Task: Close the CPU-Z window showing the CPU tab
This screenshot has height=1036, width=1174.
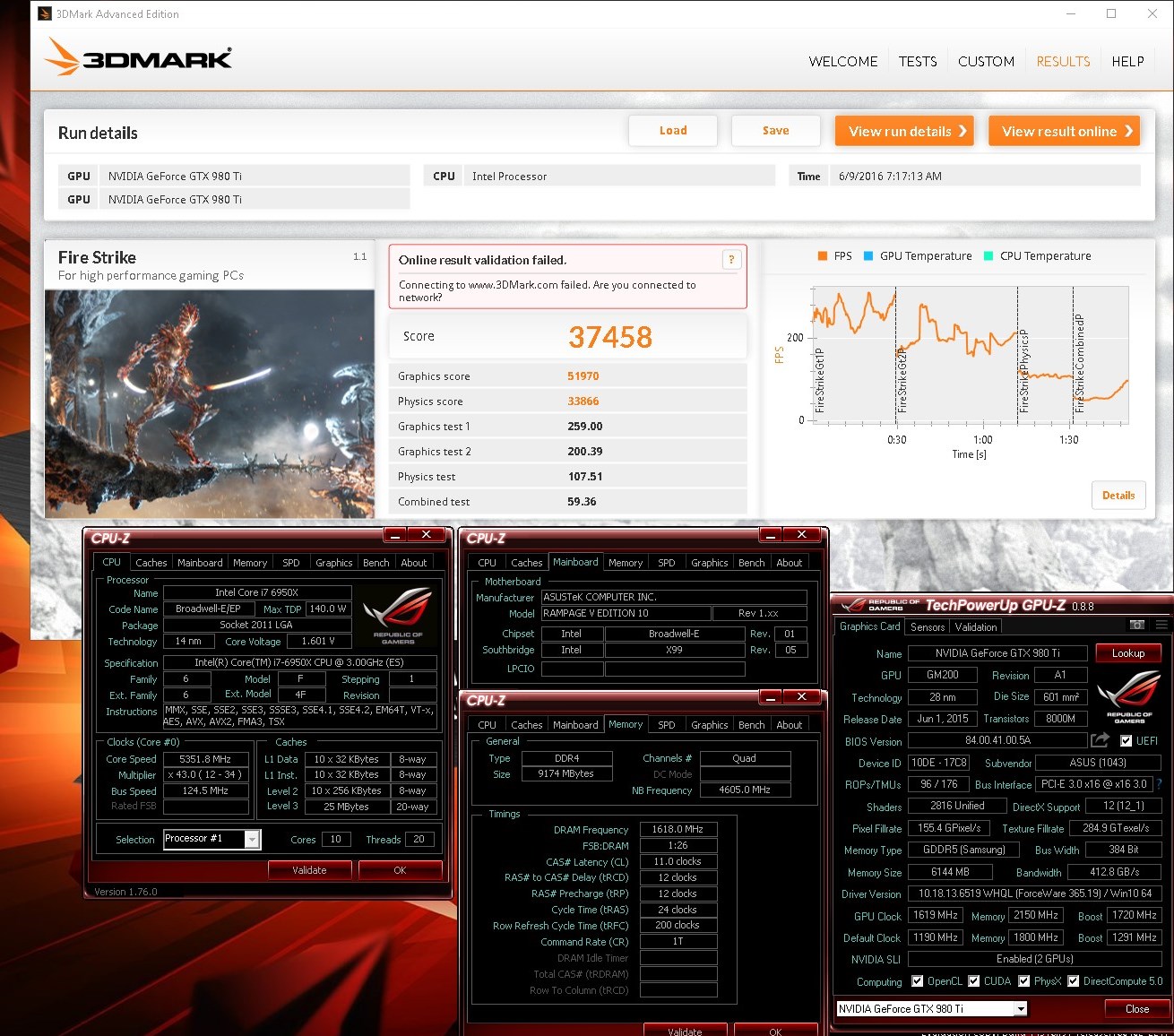Action: [x=427, y=535]
